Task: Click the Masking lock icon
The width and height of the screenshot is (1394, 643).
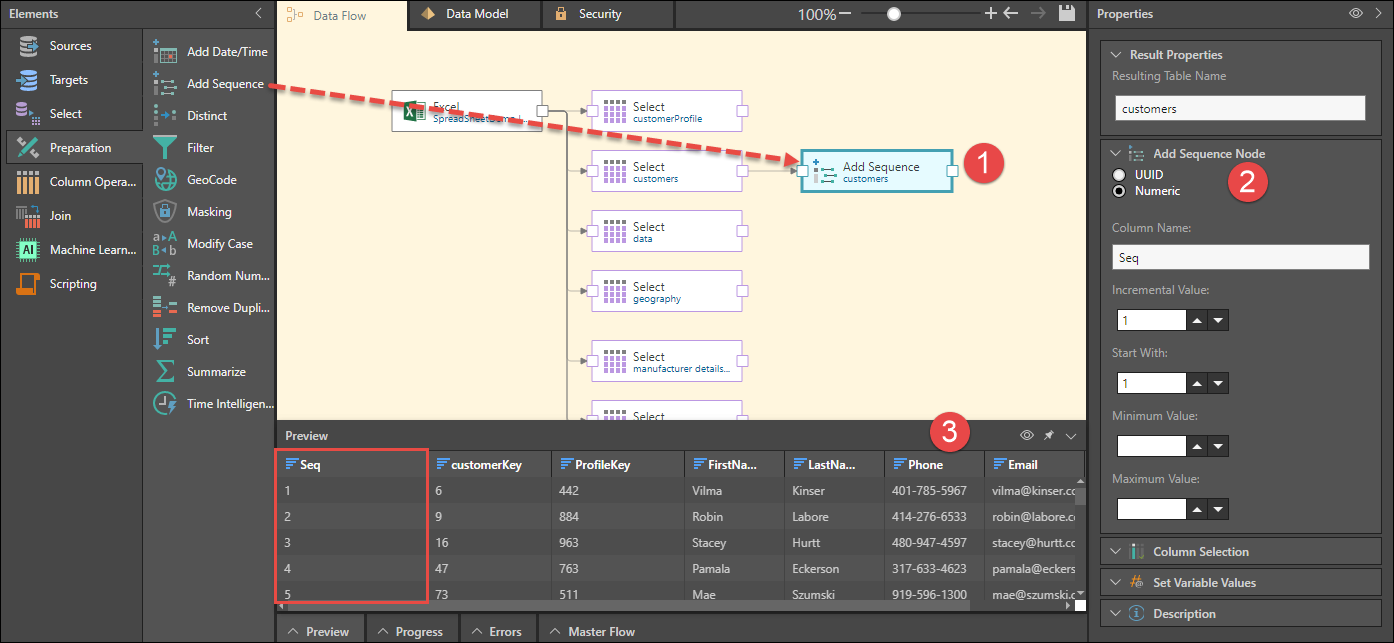Action: pyautogui.click(x=165, y=212)
